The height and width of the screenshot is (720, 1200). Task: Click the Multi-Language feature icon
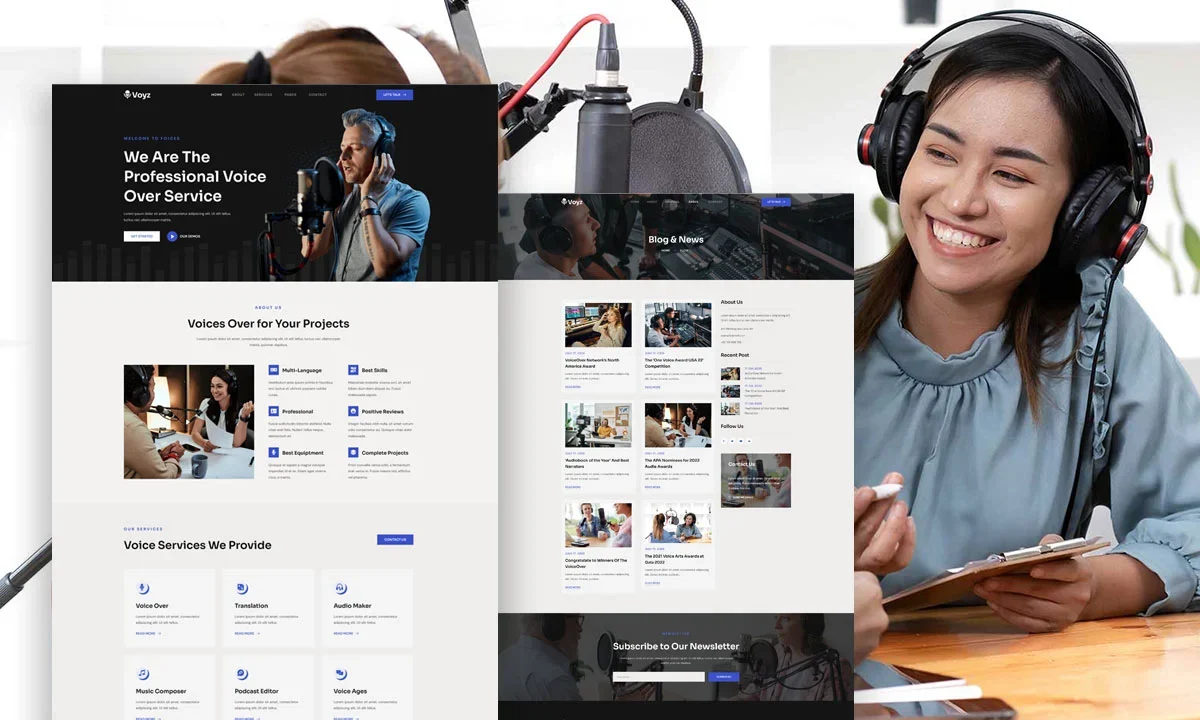coord(274,370)
